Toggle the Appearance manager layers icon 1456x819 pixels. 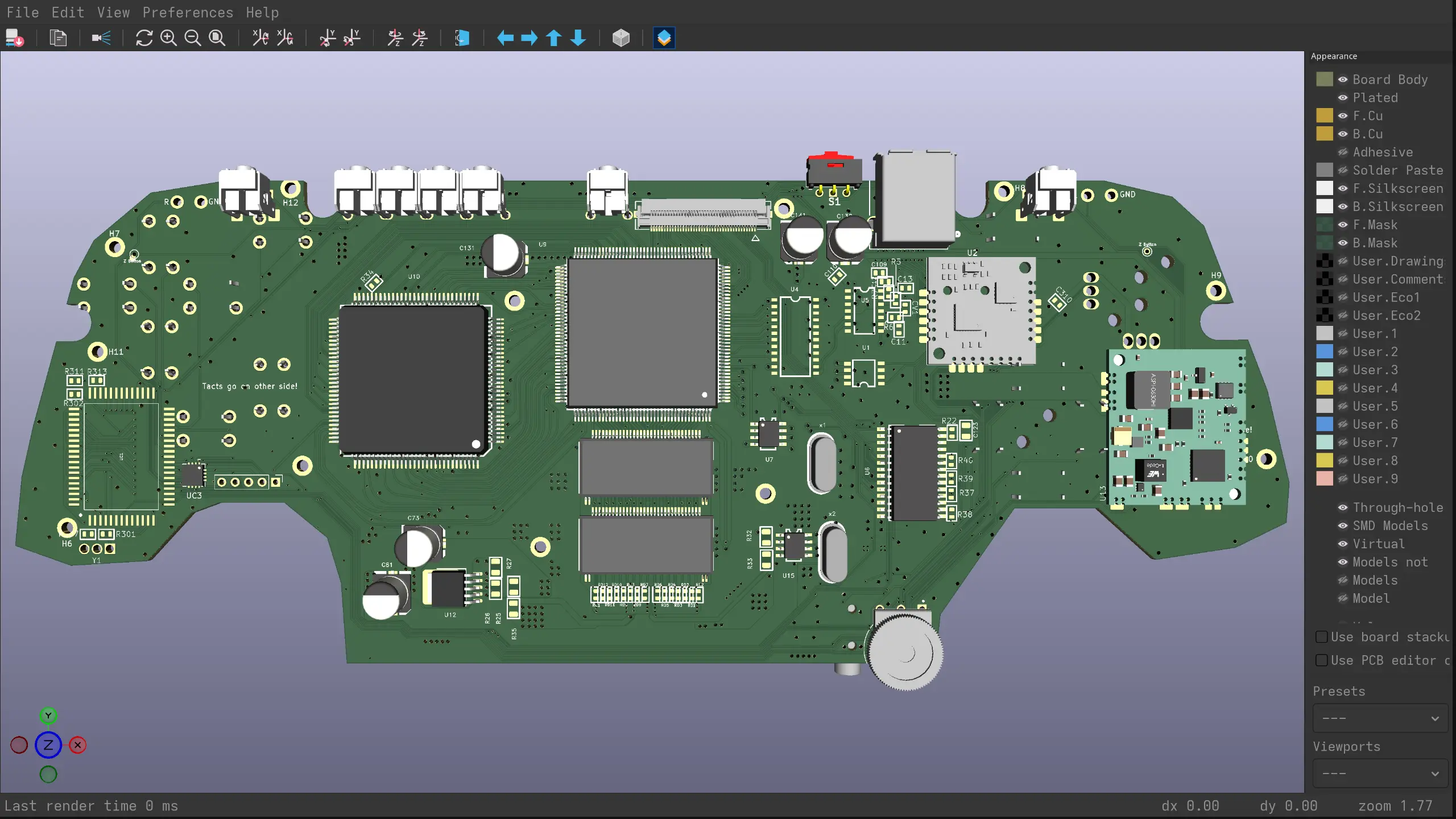[x=664, y=38]
